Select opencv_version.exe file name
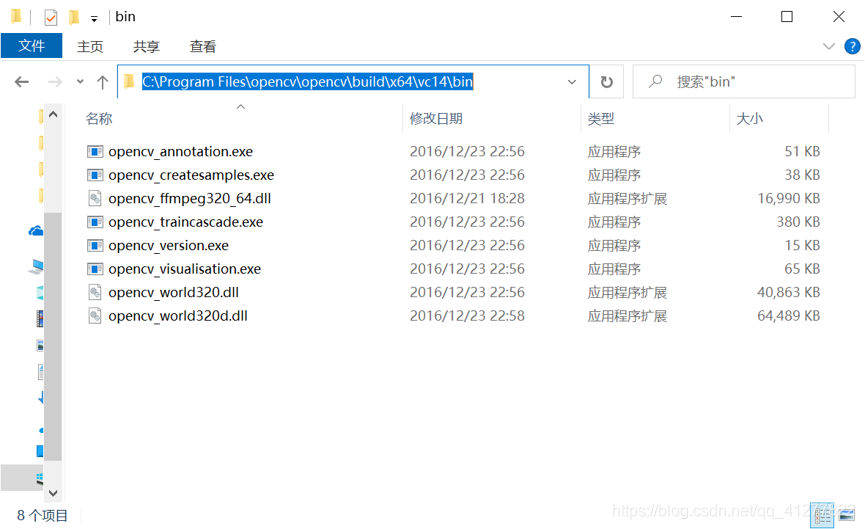Screen dimensions: 865x529 pos(168,245)
